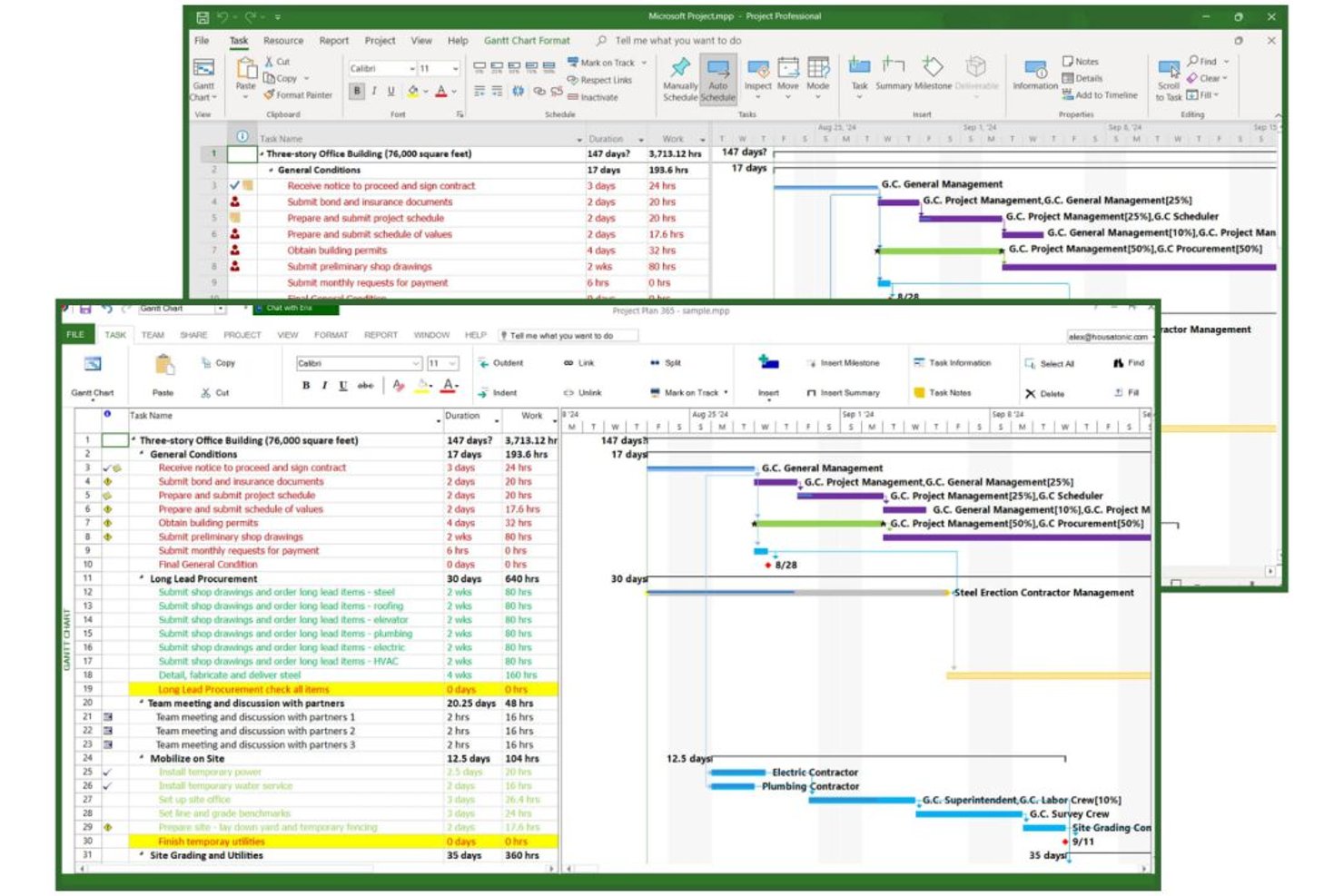The image size is (1344, 896).
Task: Click Indent in Project Plan 365
Action: [498, 393]
